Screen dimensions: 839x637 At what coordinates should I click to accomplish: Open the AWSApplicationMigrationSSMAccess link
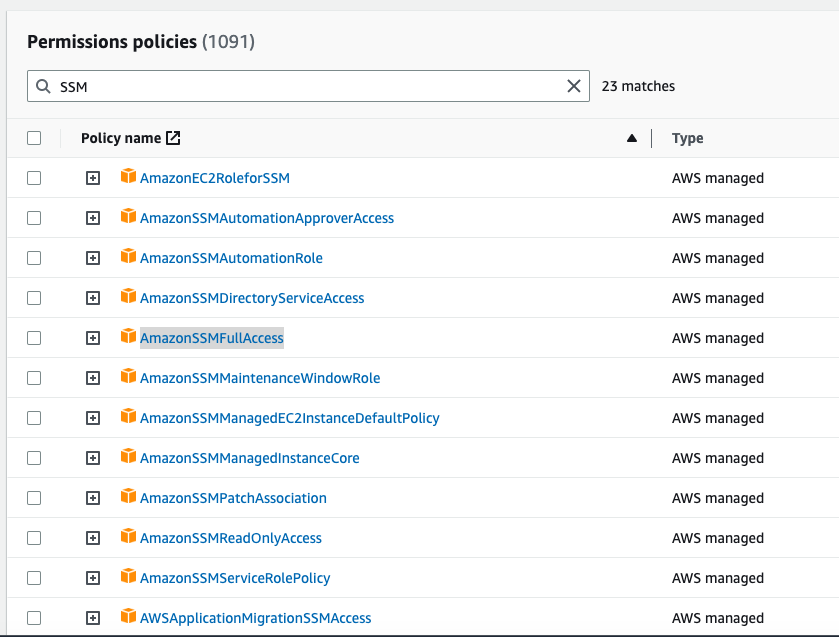coord(255,618)
